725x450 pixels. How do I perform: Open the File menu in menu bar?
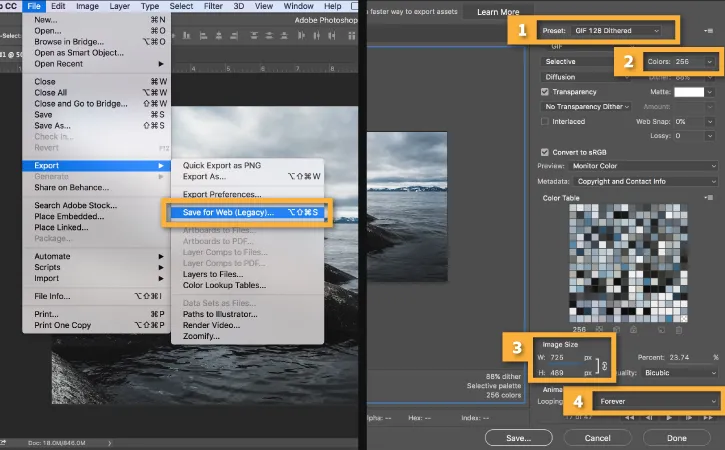pyautogui.click(x=33, y=6)
